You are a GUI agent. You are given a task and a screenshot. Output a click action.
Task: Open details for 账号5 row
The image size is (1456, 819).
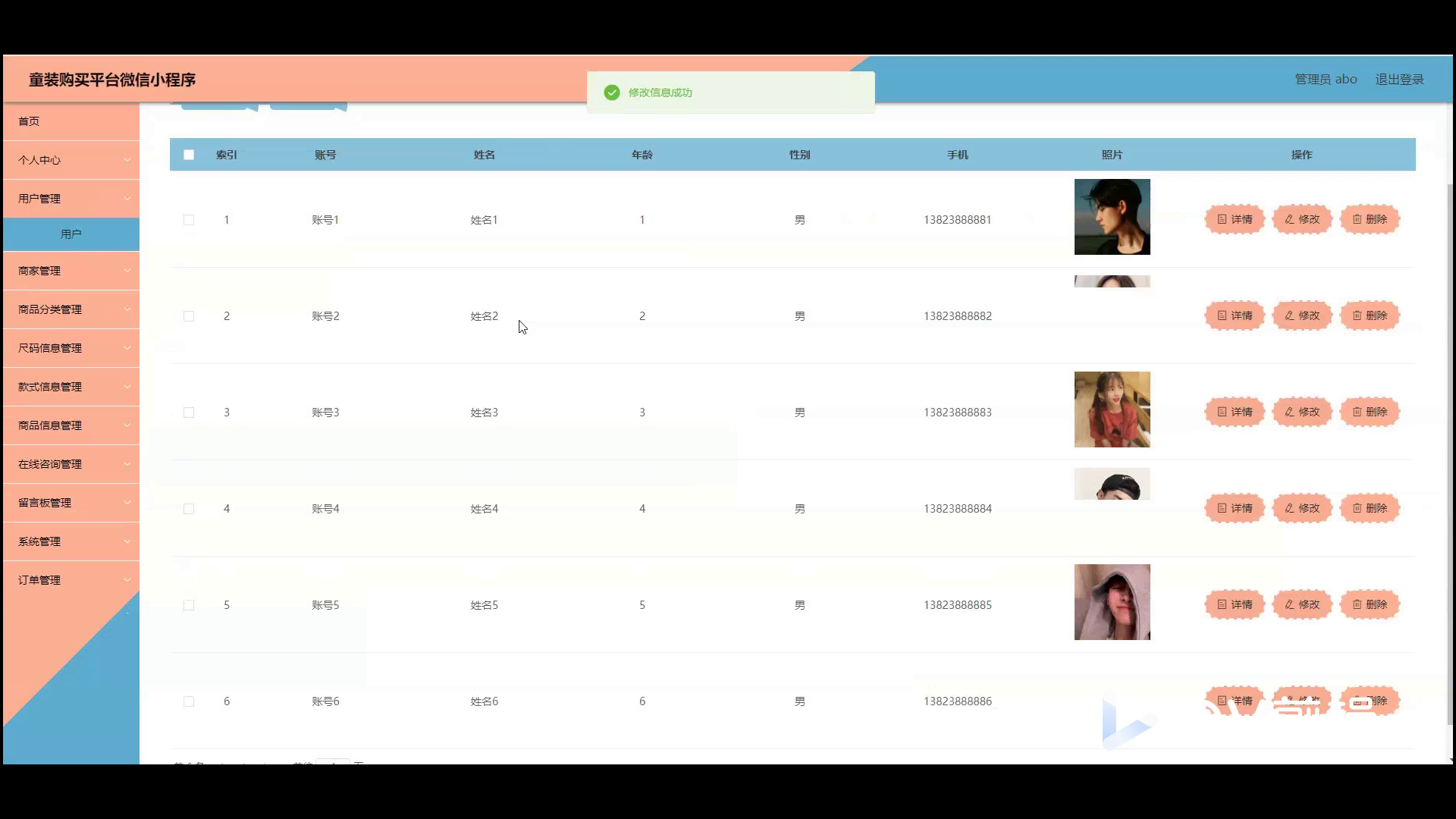tap(1235, 604)
